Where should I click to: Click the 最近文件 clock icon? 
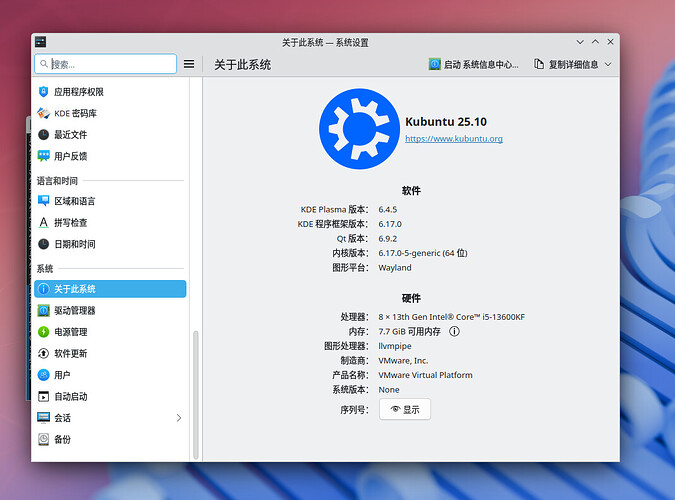tap(43, 135)
